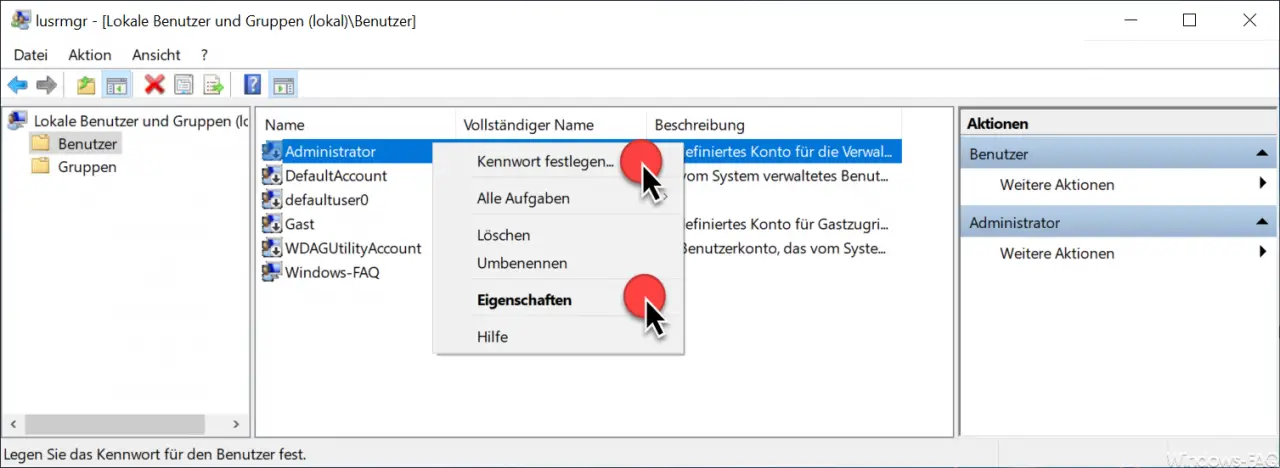Image resolution: width=1280 pixels, height=468 pixels.
Task: Click the Benutzer folder icon in tree
Action: tap(41, 143)
